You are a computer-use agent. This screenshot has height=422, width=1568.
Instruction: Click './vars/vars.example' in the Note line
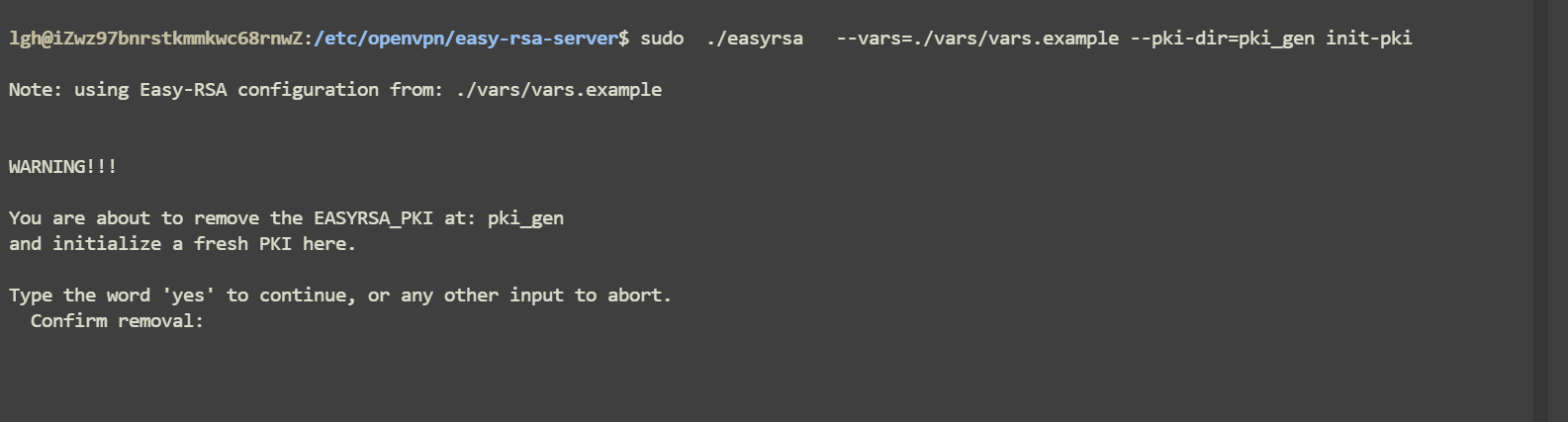pyautogui.click(x=559, y=90)
